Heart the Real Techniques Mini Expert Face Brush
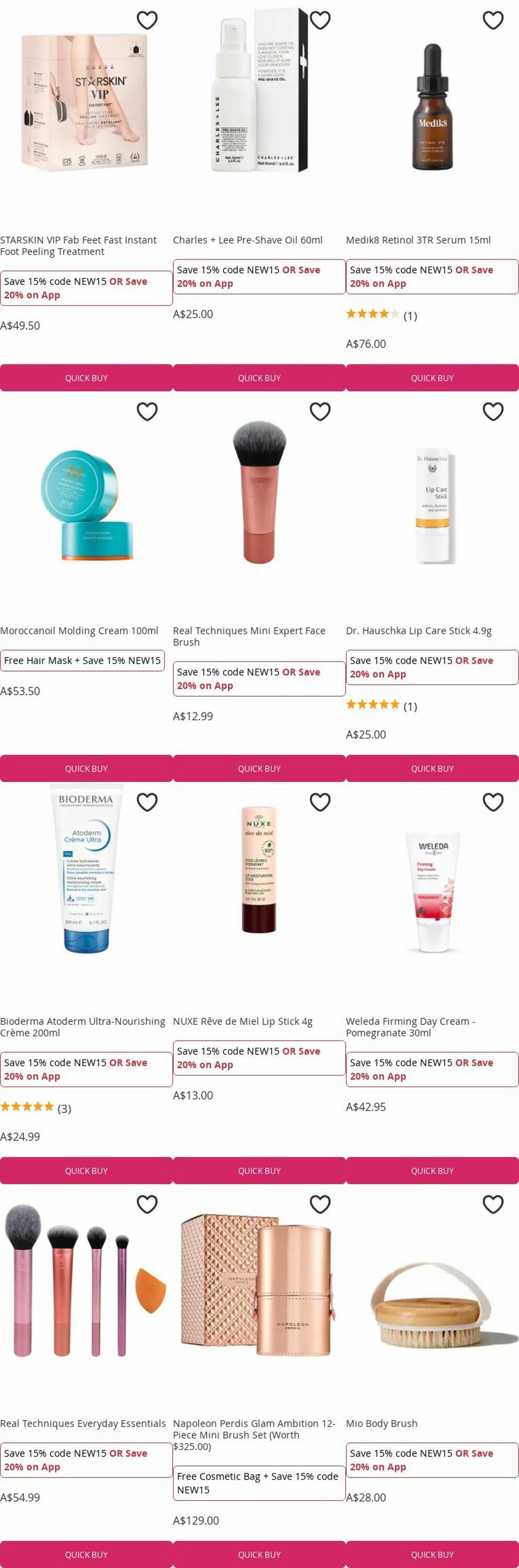Screen dimensions: 519x1568 tap(320, 411)
